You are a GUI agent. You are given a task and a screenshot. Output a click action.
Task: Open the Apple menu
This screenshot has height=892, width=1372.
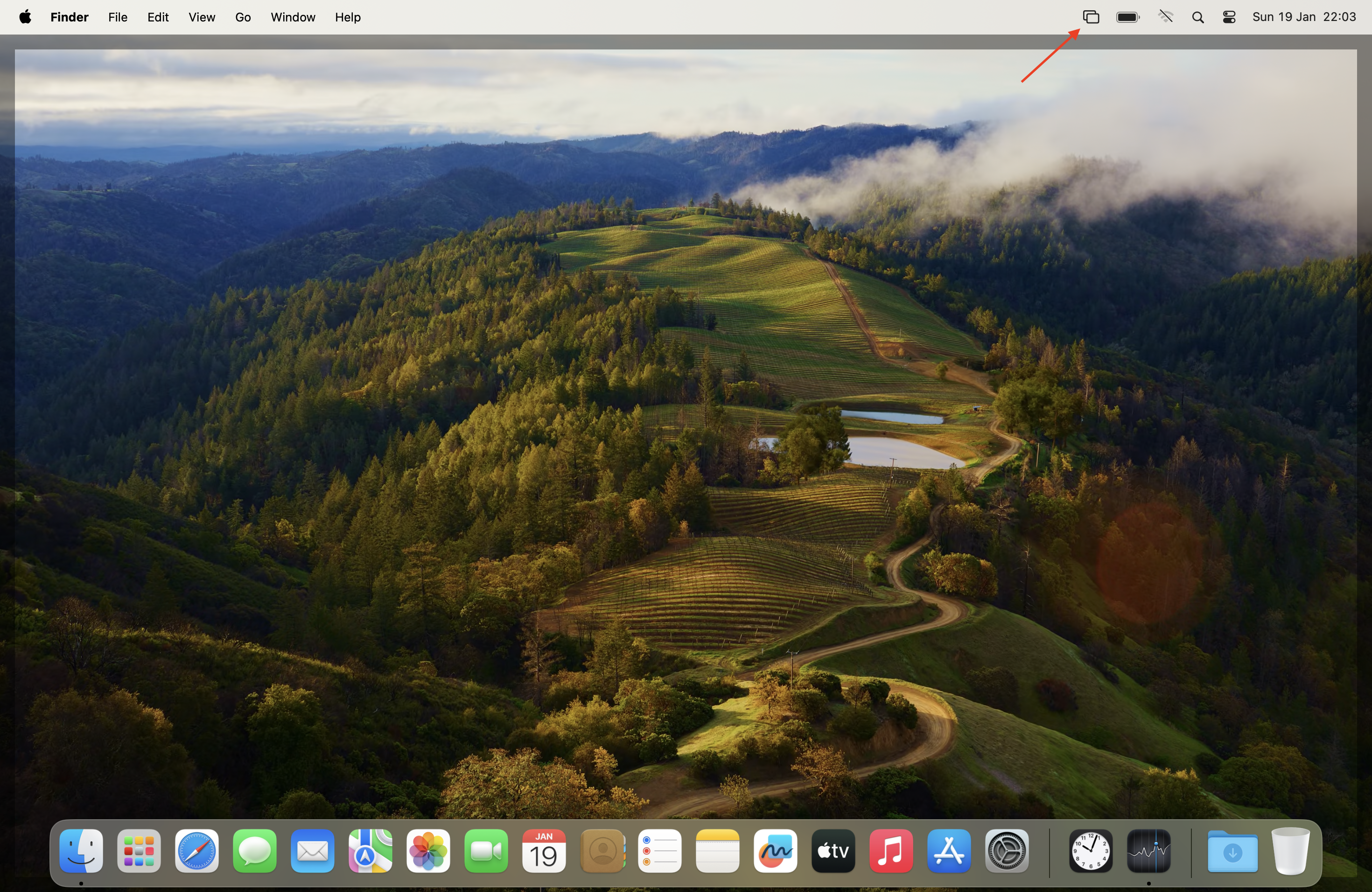25,17
